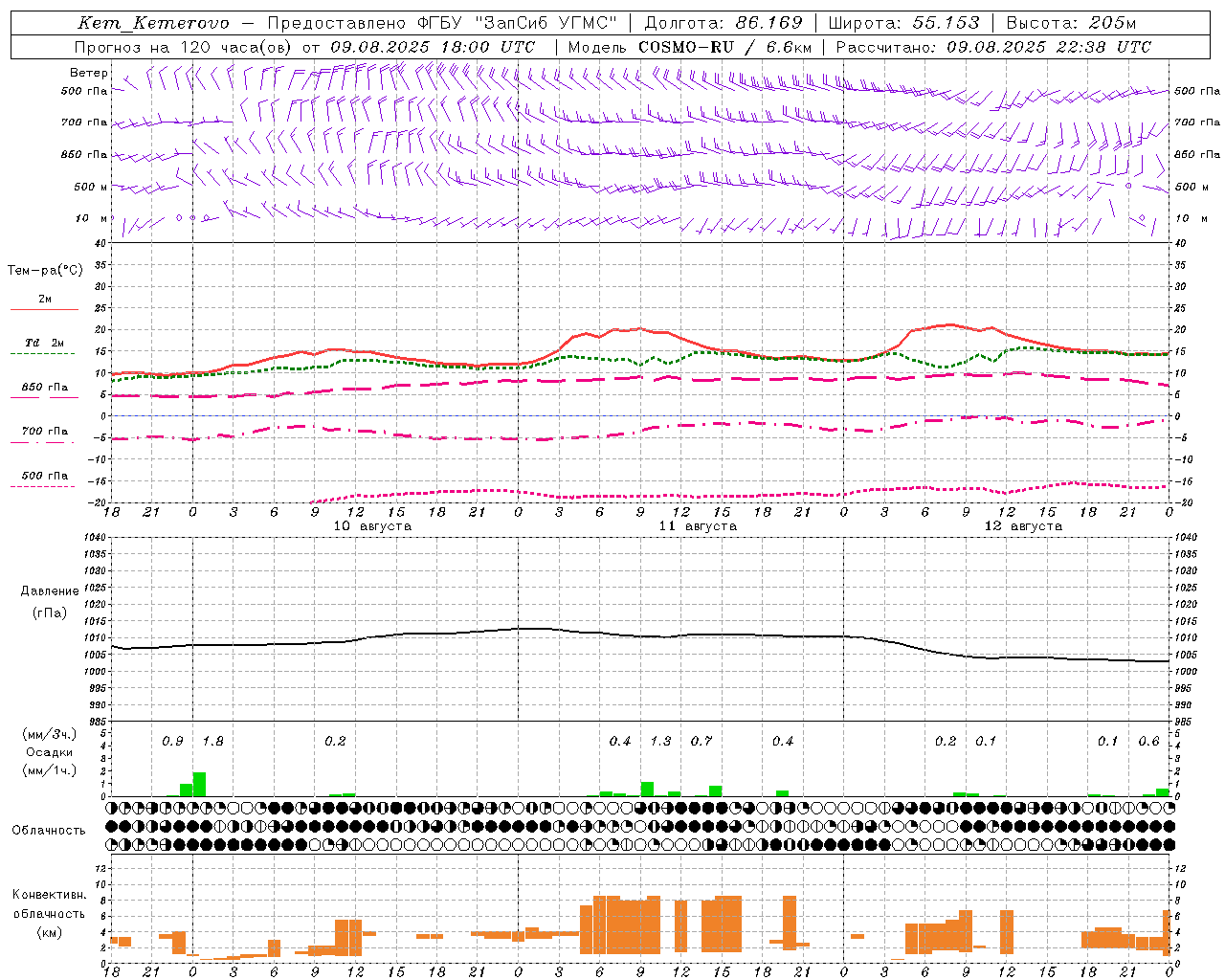Screen dimensions: 1225x980
Task: Click the 'Облачность' cloud cover label
Action: (49, 831)
